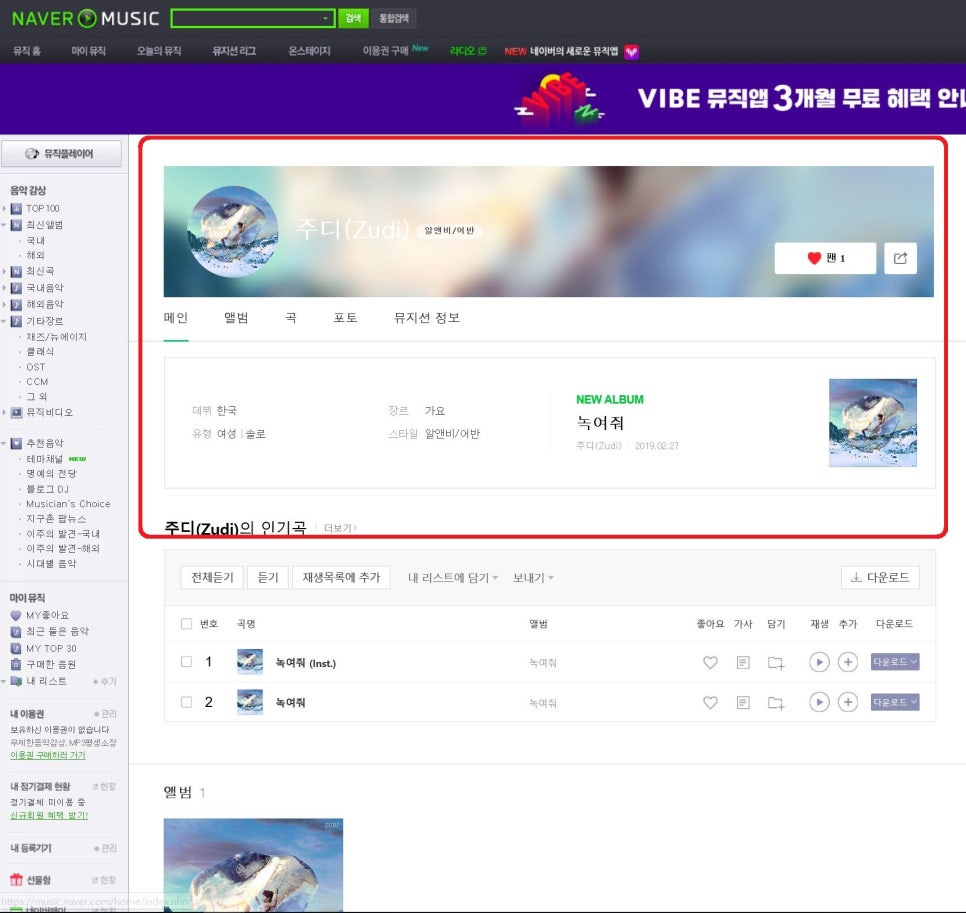Screen dimensions: 966x913
Task: Select 재즈/뉴에이지 genre
Action: tap(57, 337)
